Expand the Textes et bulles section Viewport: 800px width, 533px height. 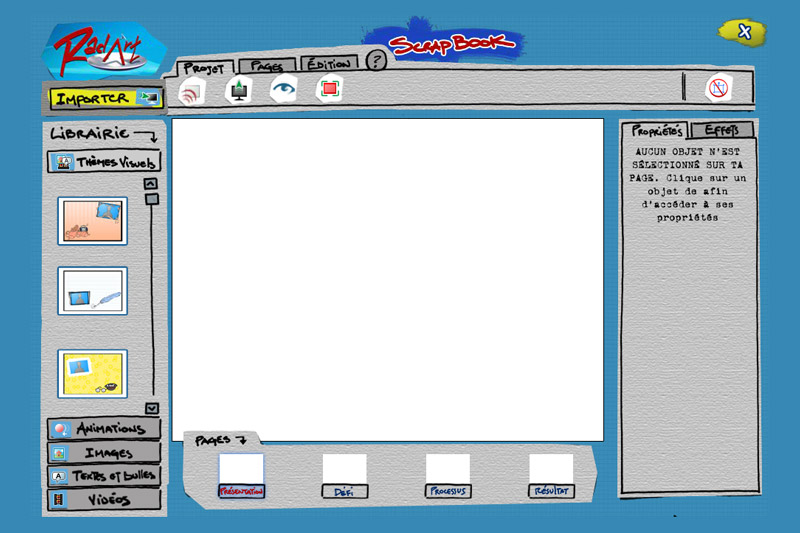104,476
